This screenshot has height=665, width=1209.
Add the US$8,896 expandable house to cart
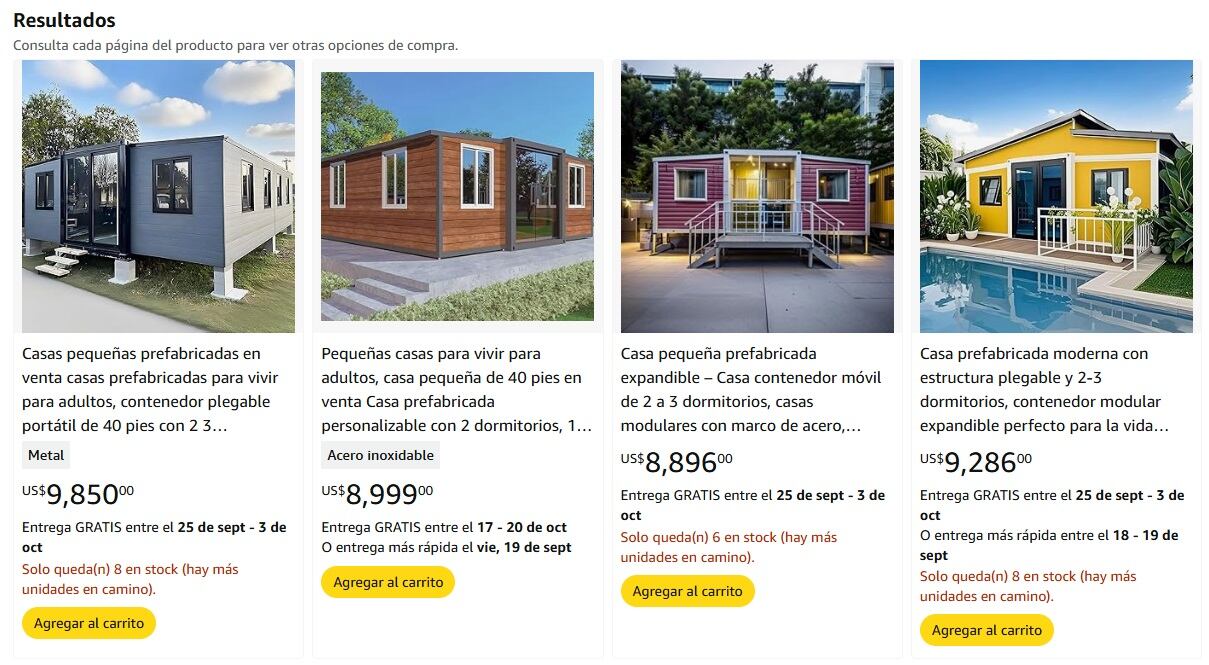[x=687, y=590]
